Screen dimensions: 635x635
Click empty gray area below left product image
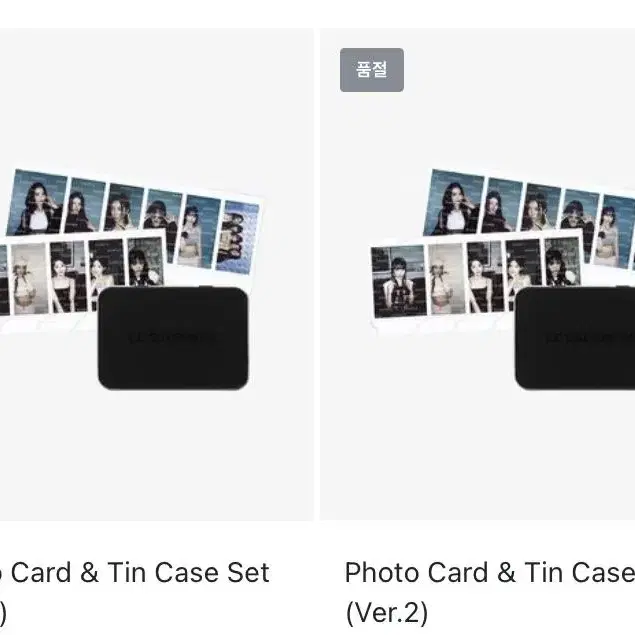point(156,456)
